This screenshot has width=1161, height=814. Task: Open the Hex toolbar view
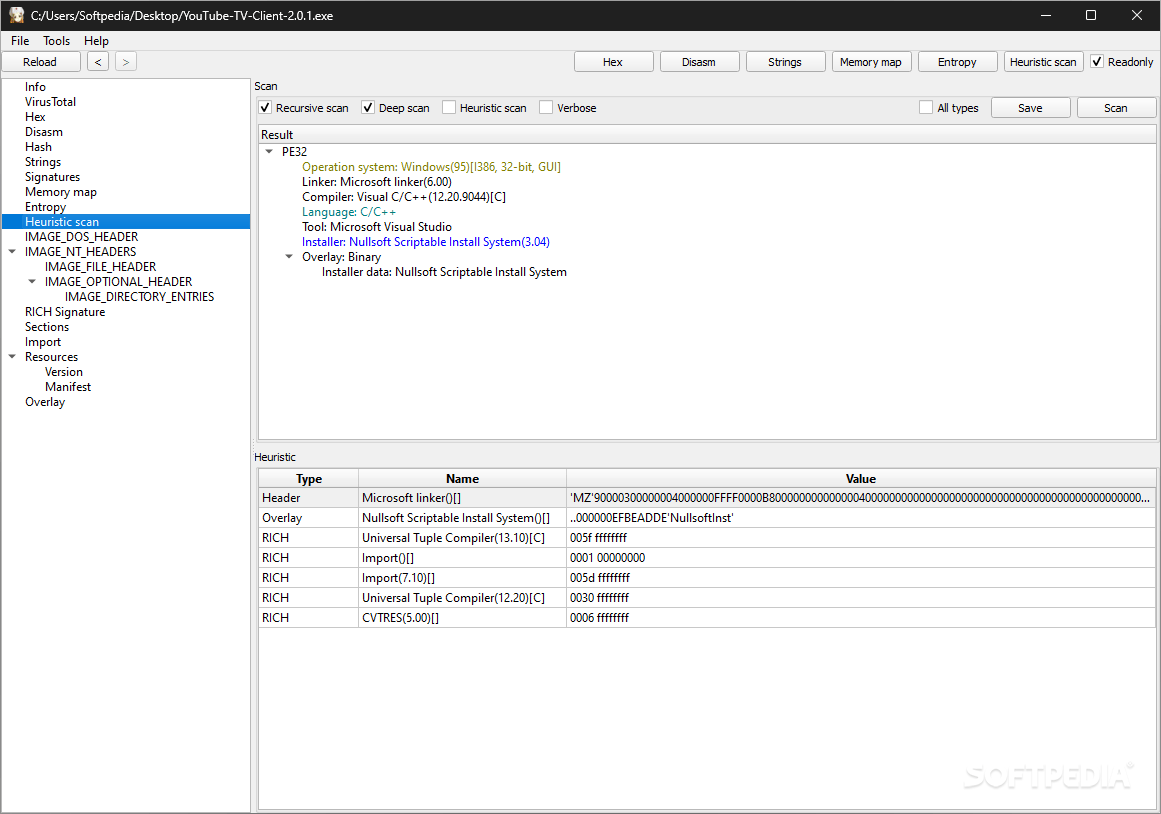[613, 62]
